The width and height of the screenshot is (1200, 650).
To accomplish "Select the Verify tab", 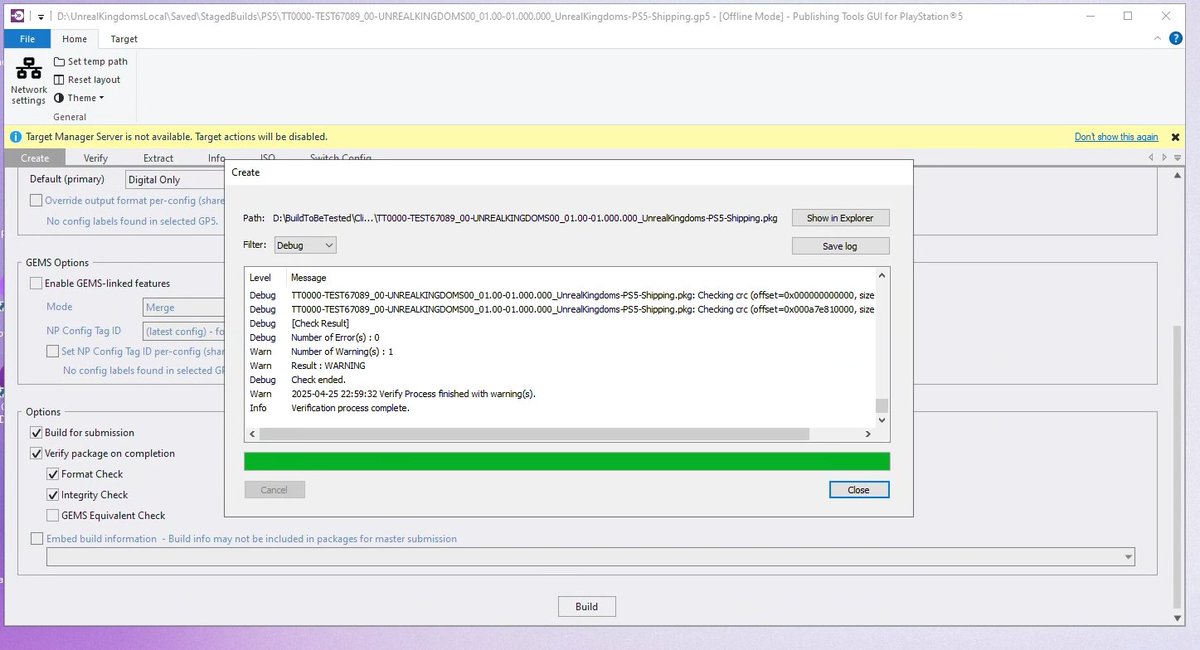I will [x=96, y=158].
